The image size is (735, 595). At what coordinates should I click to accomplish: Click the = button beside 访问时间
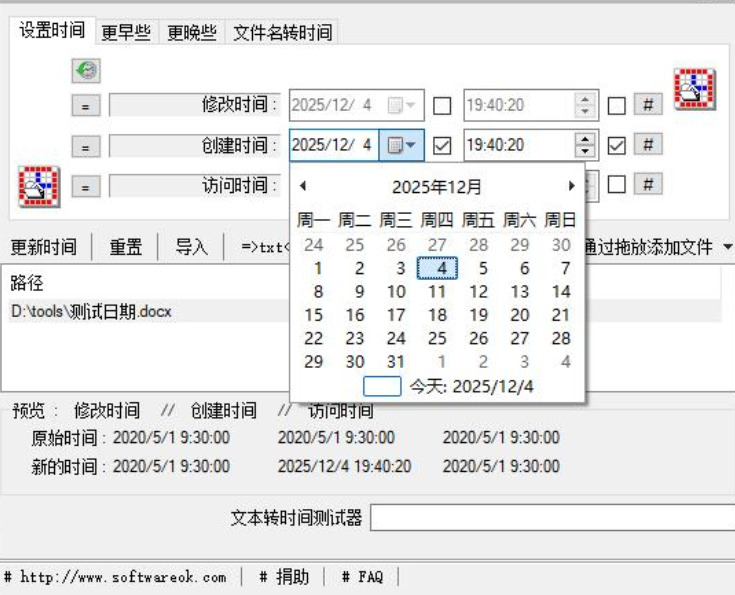tap(86, 187)
